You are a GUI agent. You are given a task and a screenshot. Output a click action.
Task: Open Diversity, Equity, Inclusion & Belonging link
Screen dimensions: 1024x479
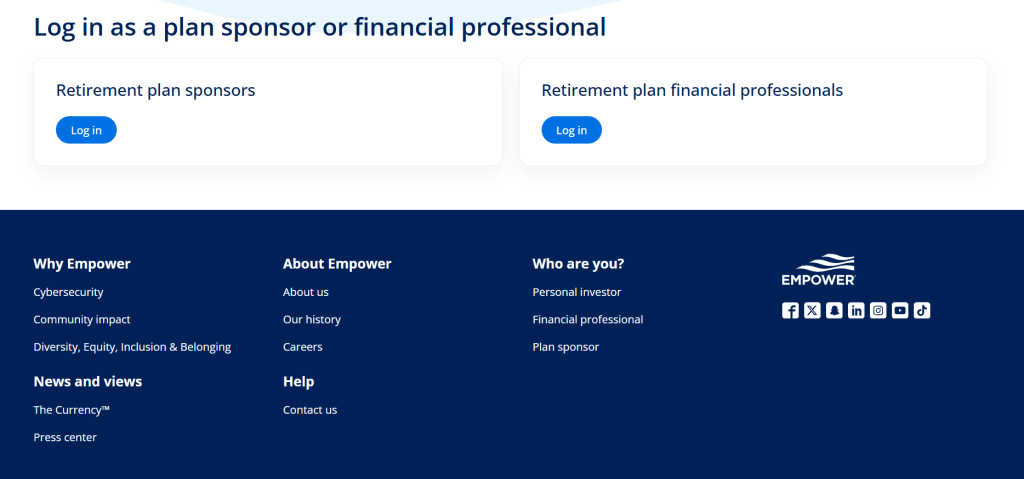pos(132,347)
